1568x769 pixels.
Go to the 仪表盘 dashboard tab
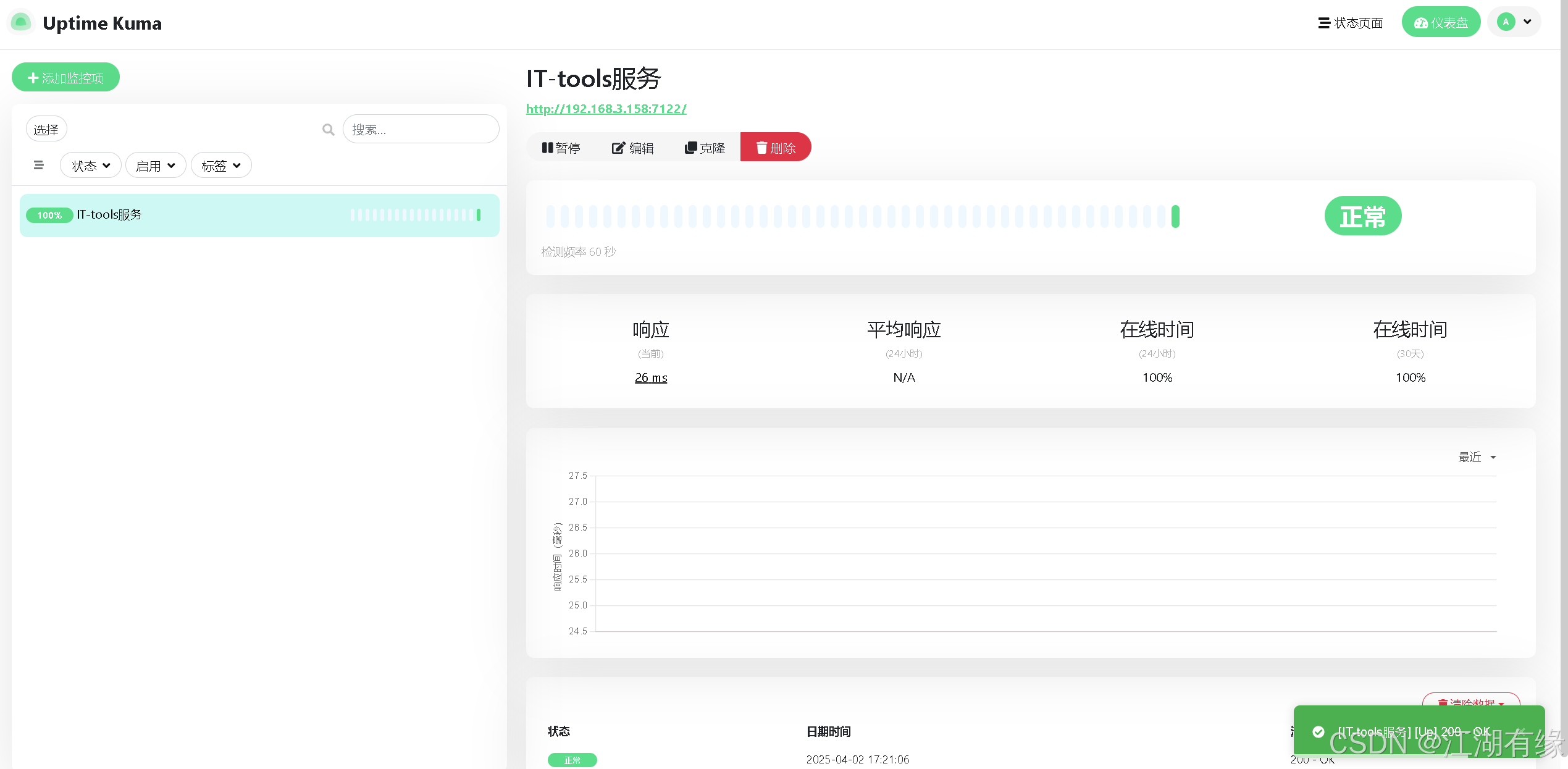(1440, 23)
